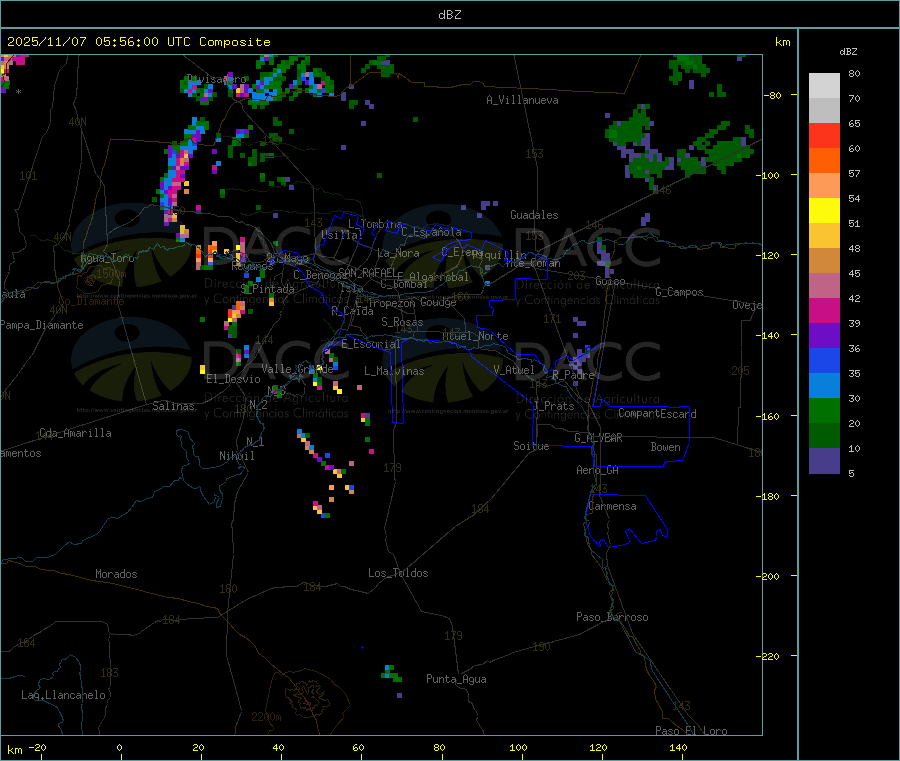Image resolution: width=900 pixels, height=761 pixels.
Task: Click the legend value 42
Action: pyautogui.click(x=854, y=298)
